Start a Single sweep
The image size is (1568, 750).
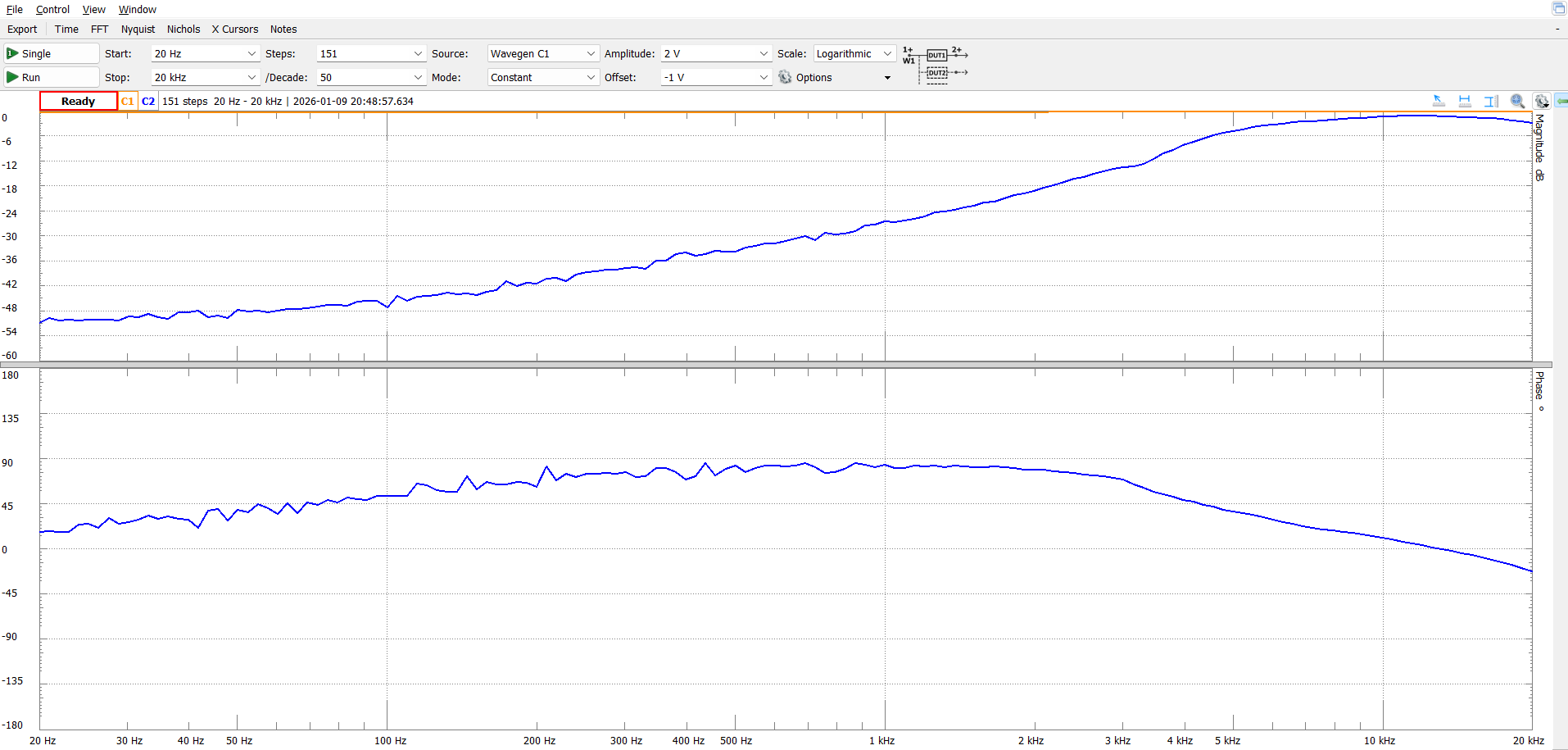pos(51,54)
